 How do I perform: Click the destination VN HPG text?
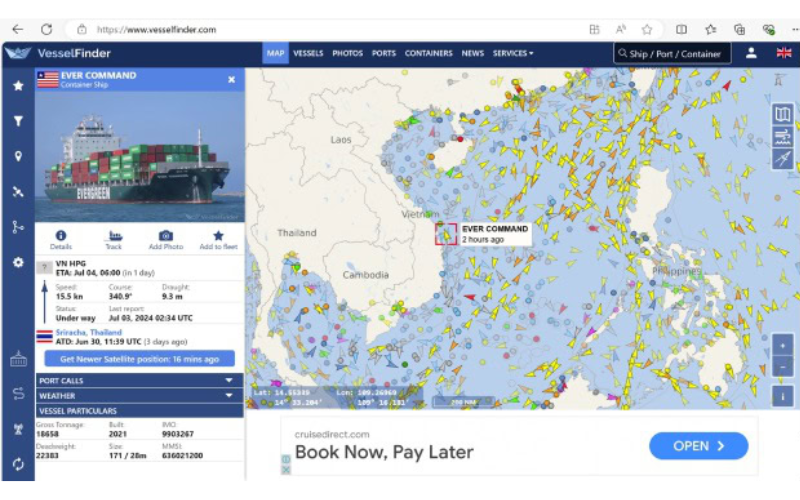coord(70,263)
